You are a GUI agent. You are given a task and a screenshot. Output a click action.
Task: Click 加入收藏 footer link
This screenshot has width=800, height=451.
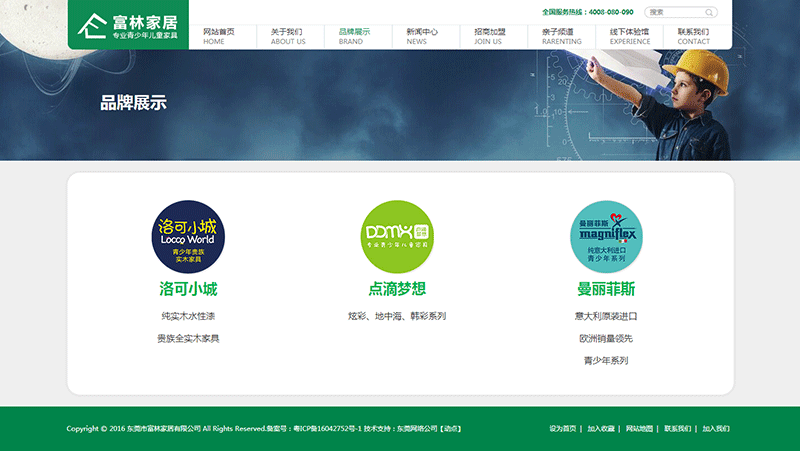(x=601, y=429)
